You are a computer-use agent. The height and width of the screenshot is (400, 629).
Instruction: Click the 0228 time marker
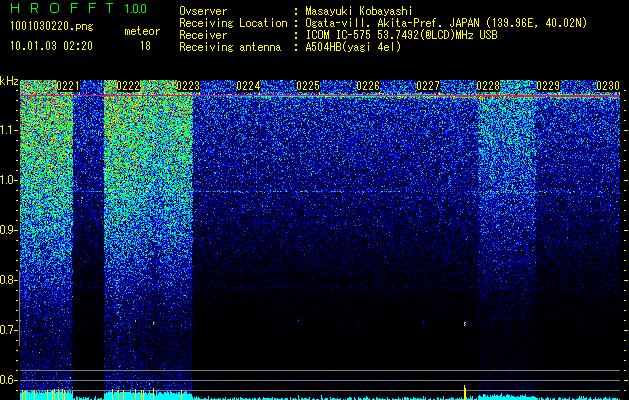pyautogui.click(x=488, y=86)
